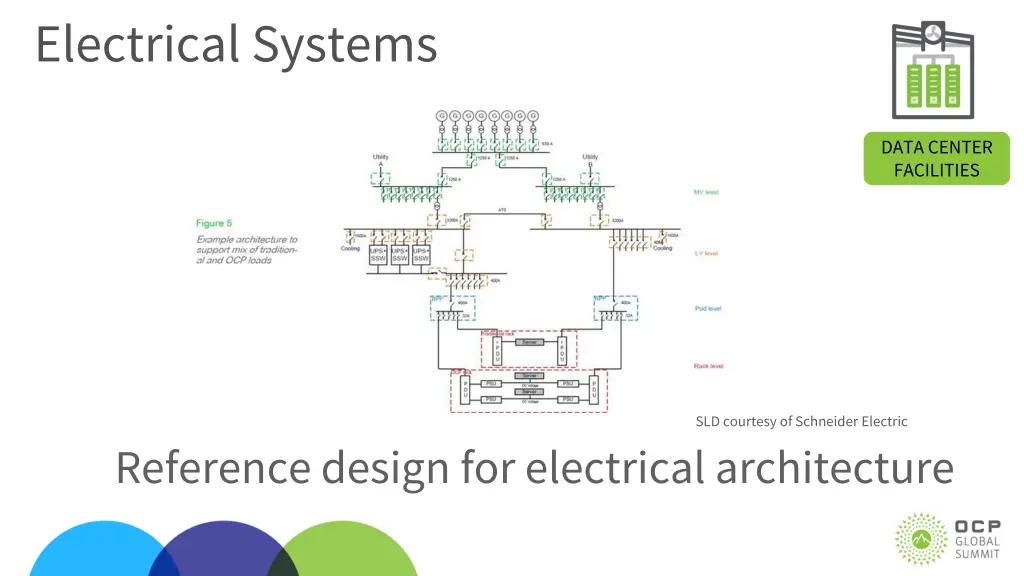Click the OCP green circular sunburst logo
The image size is (1024, 576).
pyautogui.click(x=921, y=539)
